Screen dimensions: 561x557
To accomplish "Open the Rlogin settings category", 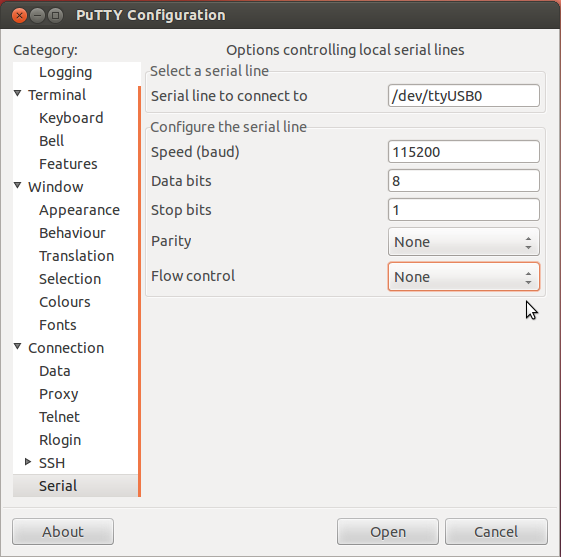I will [x=60, y=440].
